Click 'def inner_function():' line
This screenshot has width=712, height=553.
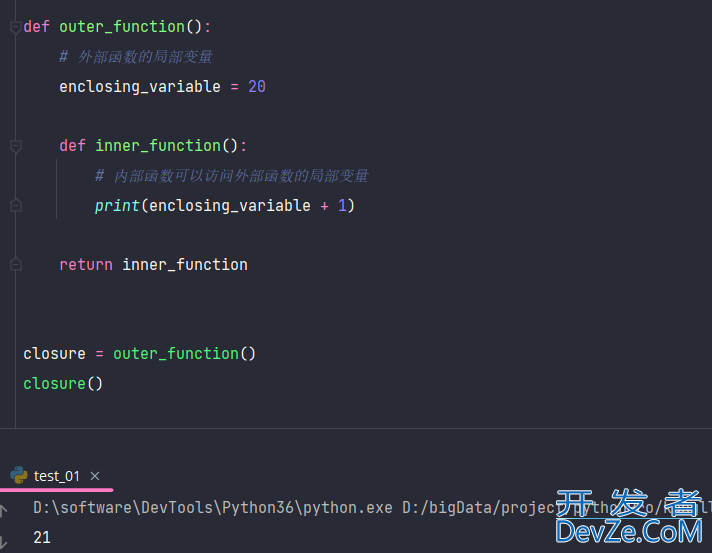(x=153, y=146)
